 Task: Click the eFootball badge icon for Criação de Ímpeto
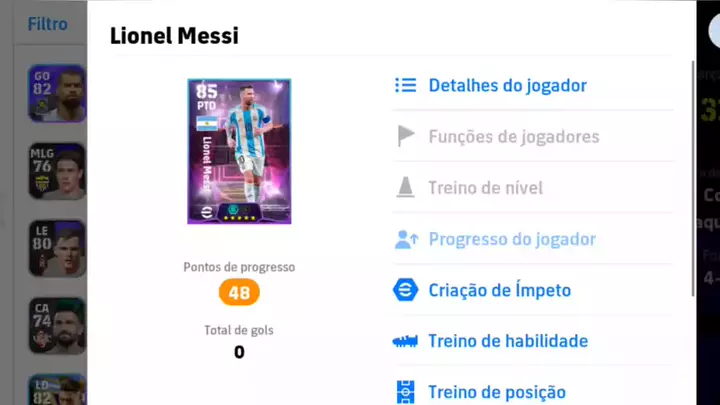tap(405, 290)
